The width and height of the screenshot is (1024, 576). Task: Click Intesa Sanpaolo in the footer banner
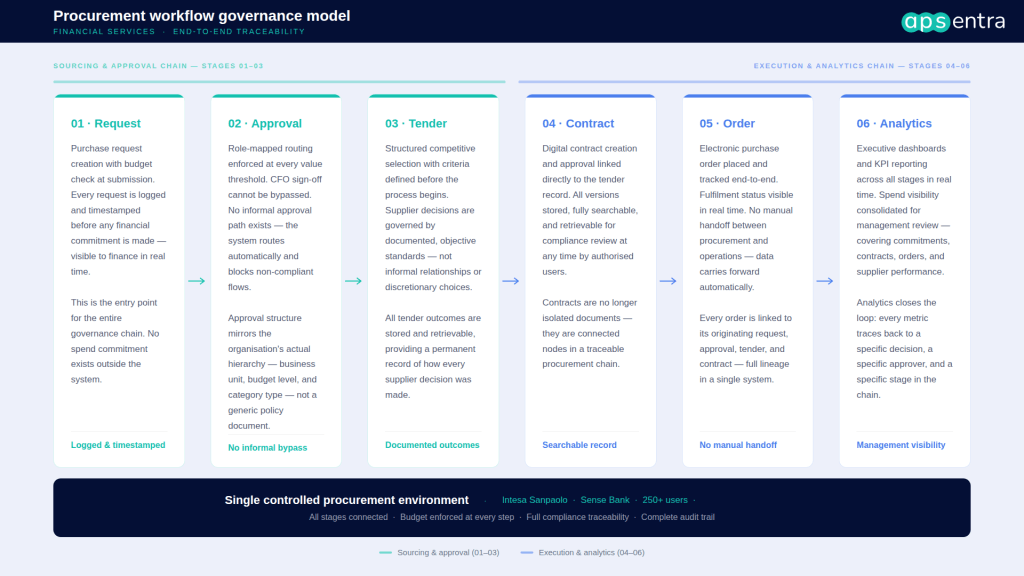(534, 500)
